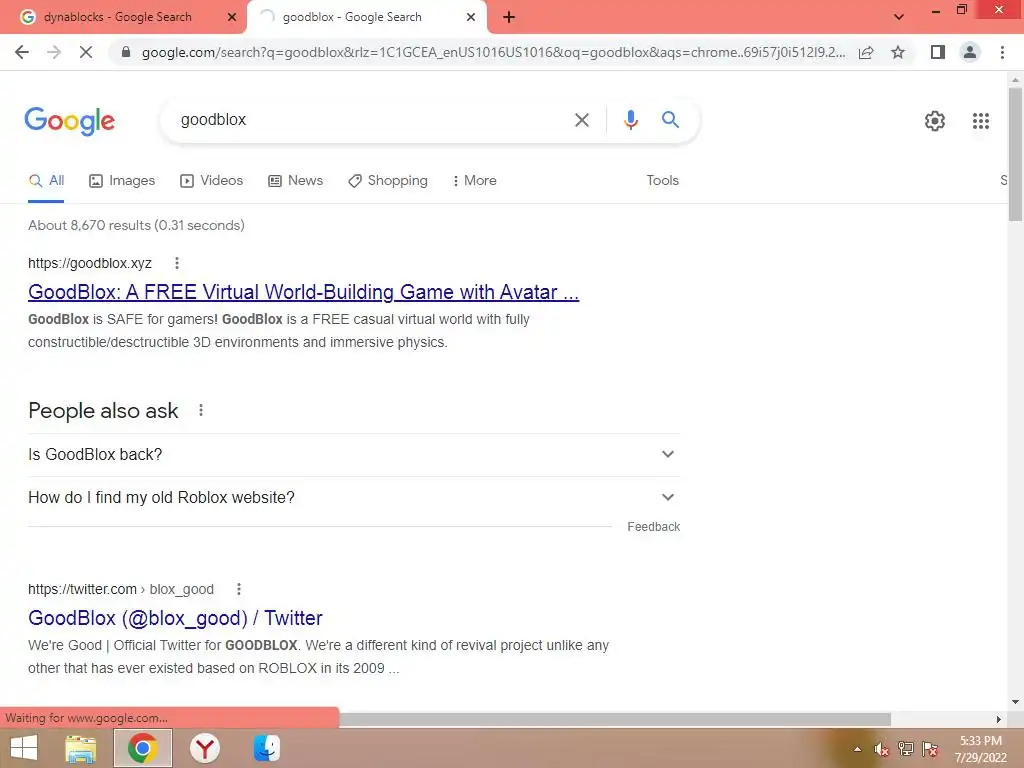Image resolution: width=1024 pixels, height=768 pixels.
Task: Open the taskbar clock and date
Action: (x=980, y=749)
